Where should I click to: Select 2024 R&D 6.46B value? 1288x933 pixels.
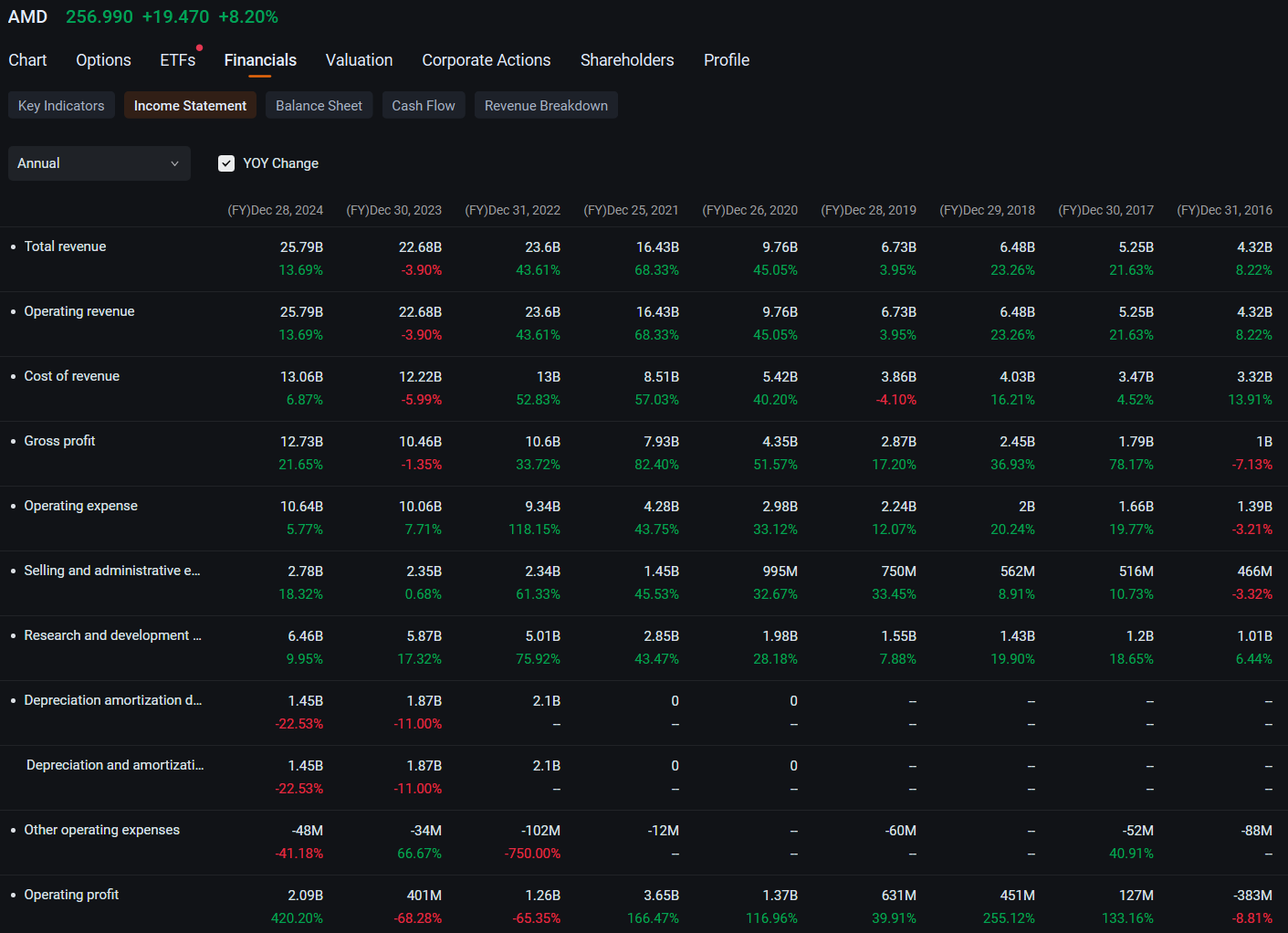(x=305, y=636)
